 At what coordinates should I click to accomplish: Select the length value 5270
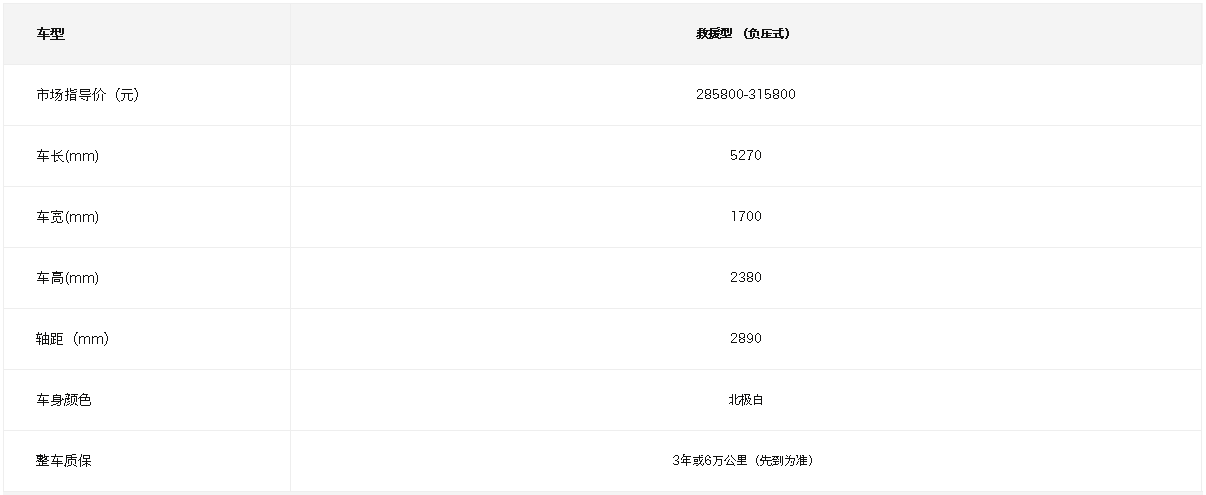746,156
